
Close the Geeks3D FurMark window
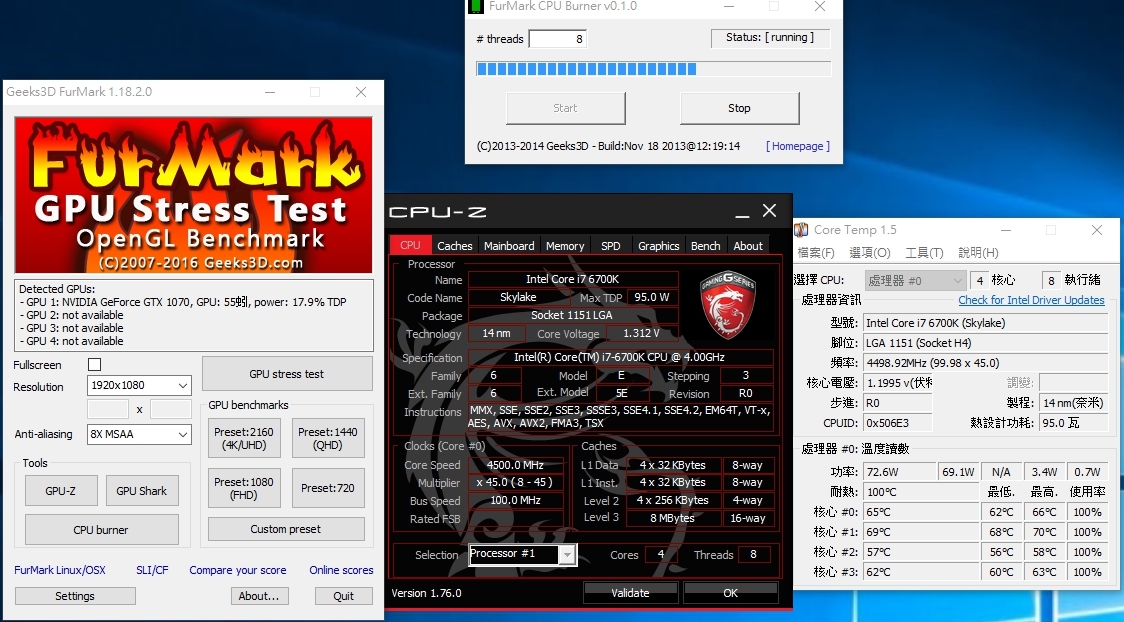pyautogui.click(x=361, y=92)
